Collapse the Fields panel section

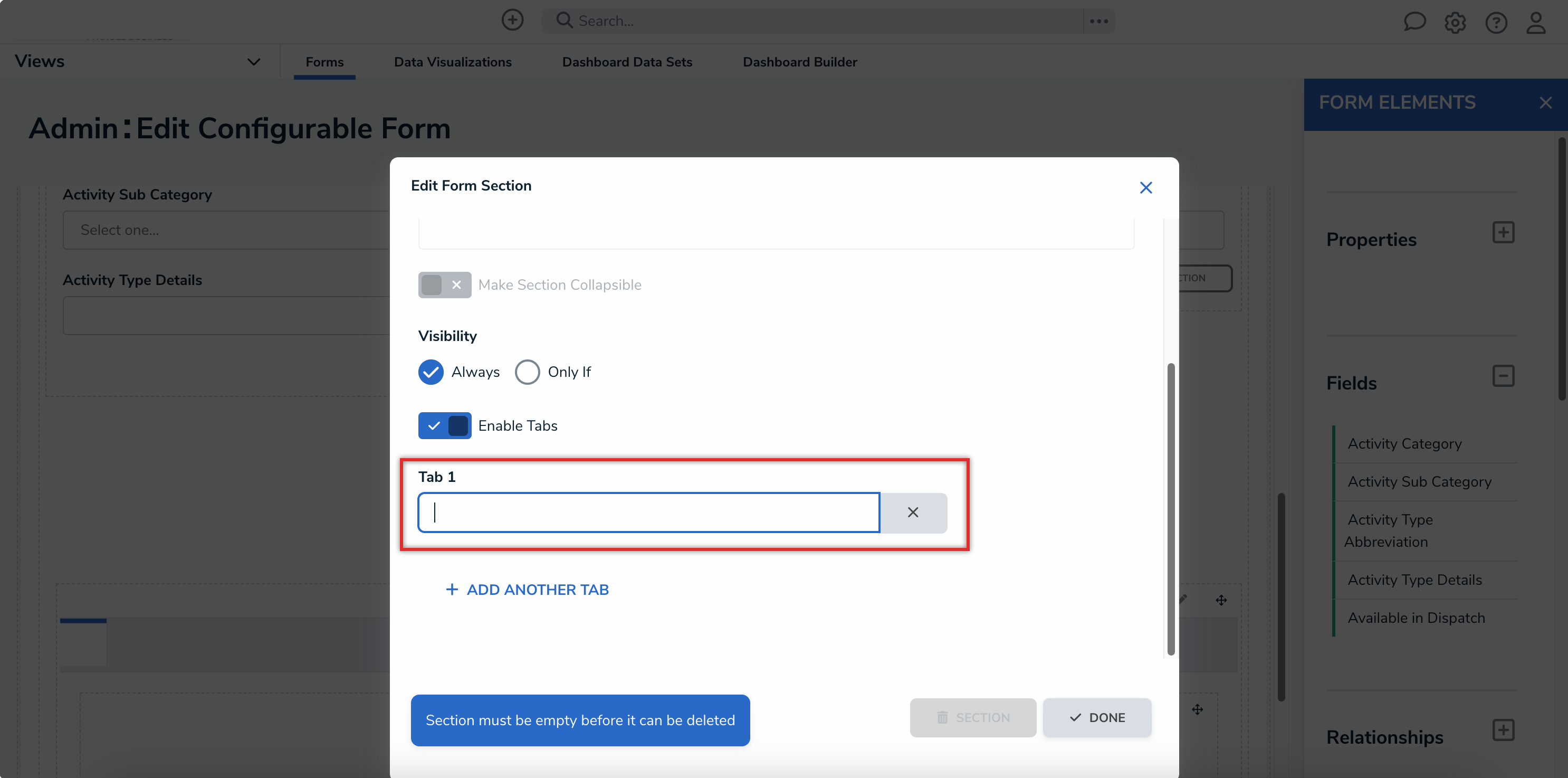1503,376
